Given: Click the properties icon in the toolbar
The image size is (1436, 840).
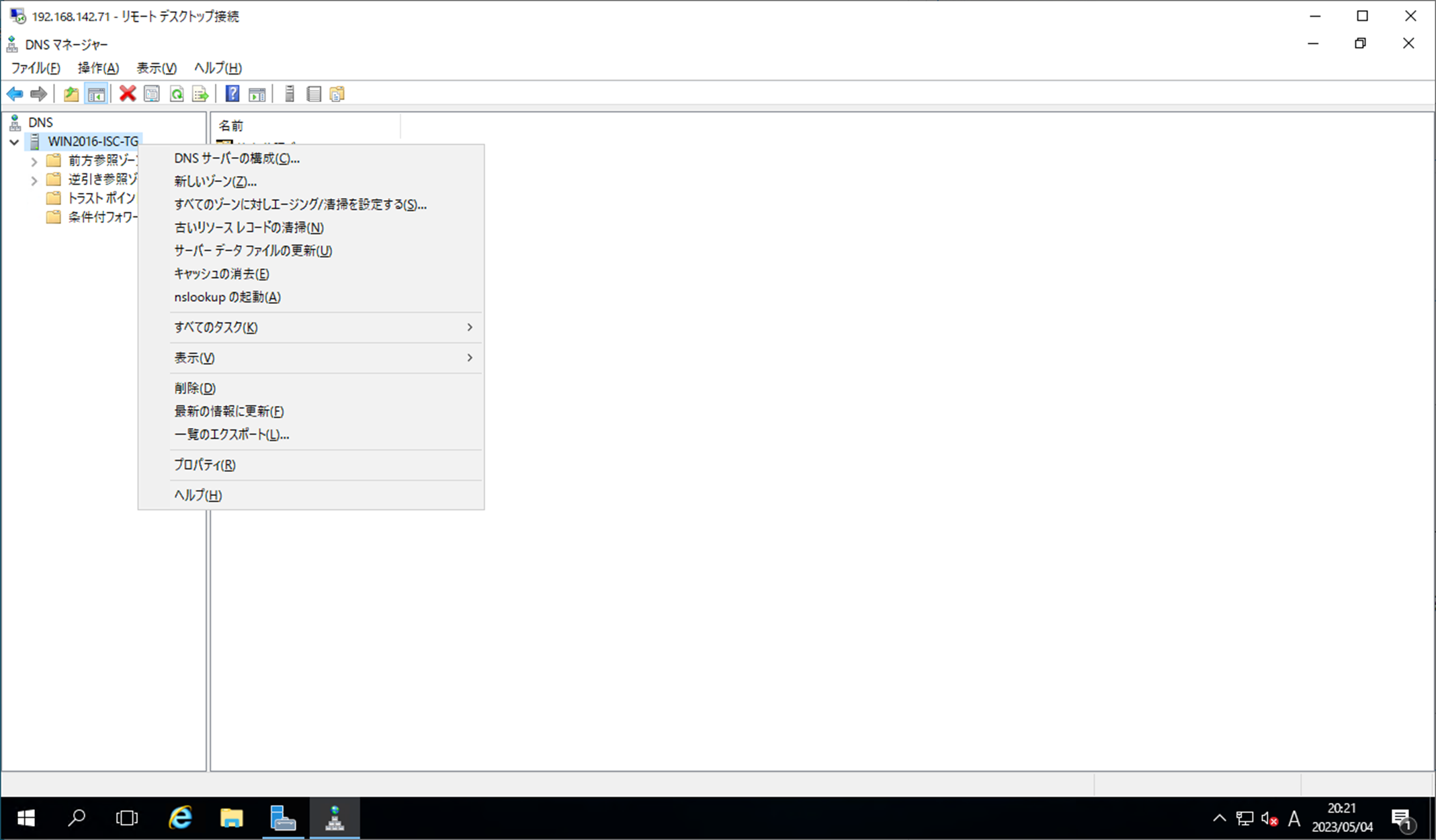Looking at the screenshot, I should tap(152, 94).
